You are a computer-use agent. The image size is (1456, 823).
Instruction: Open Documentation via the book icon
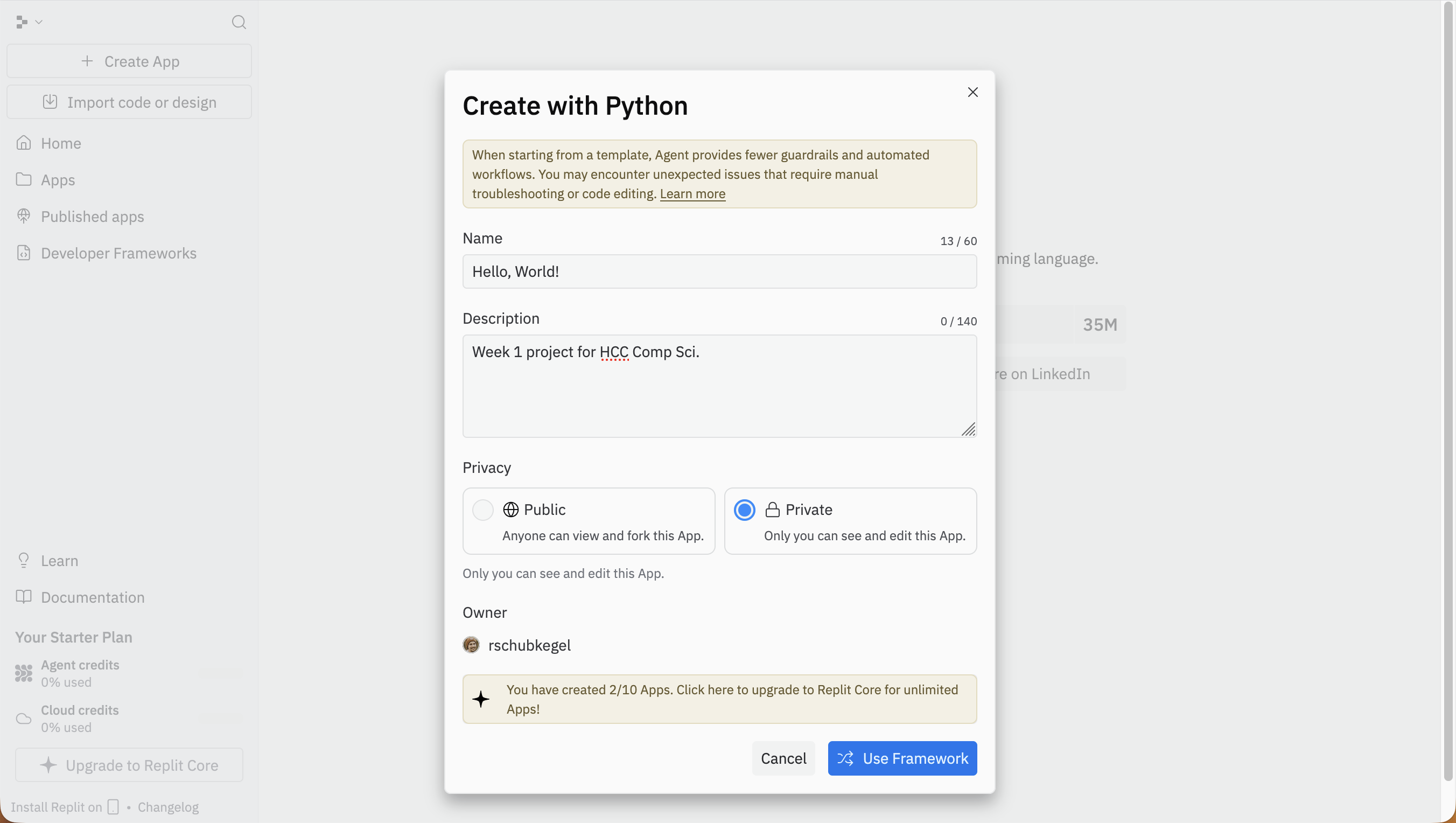click(x=24, y=597)
